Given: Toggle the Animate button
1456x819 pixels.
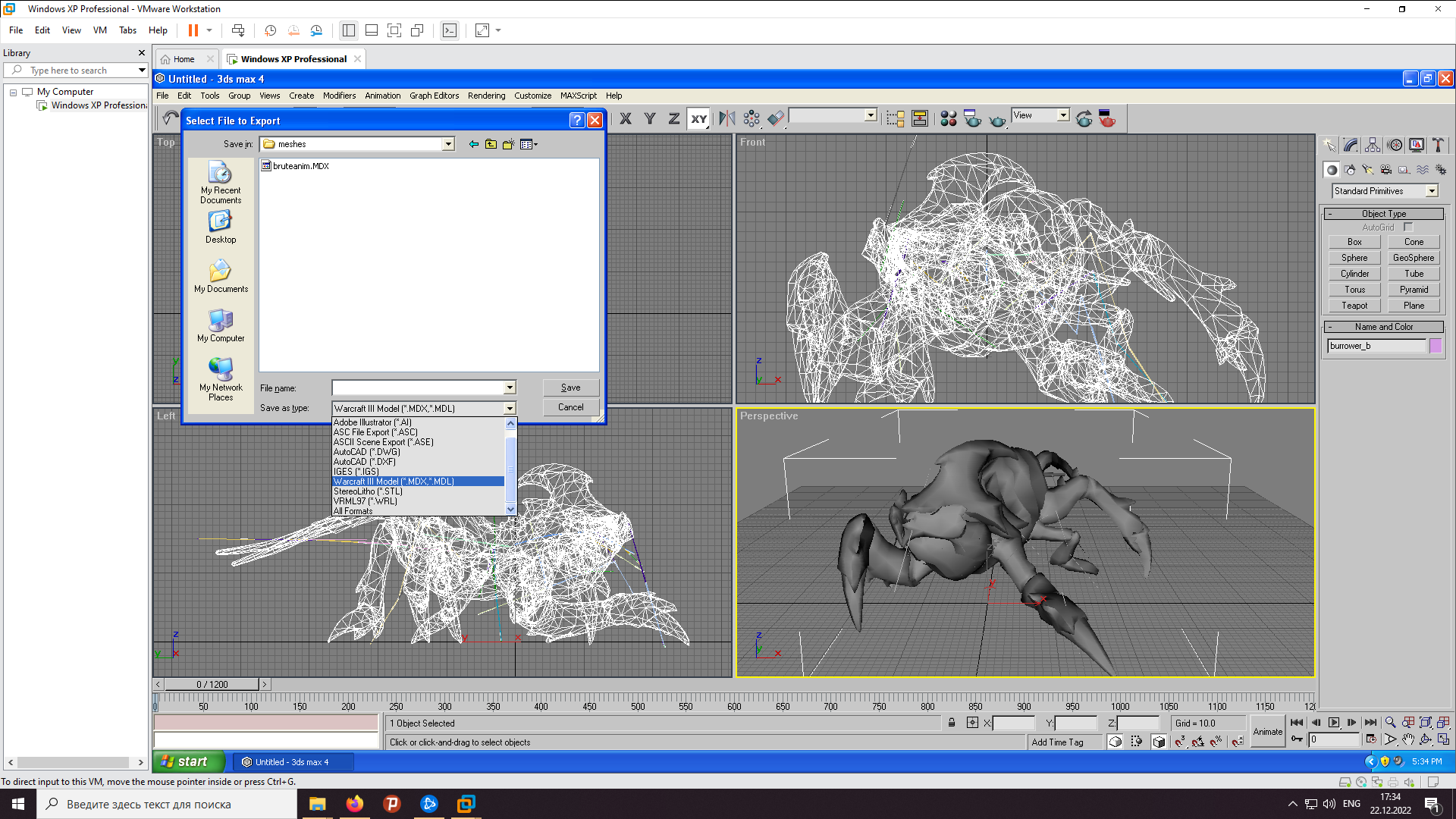Looking at the screenshot, I should tap(1267, 732).
